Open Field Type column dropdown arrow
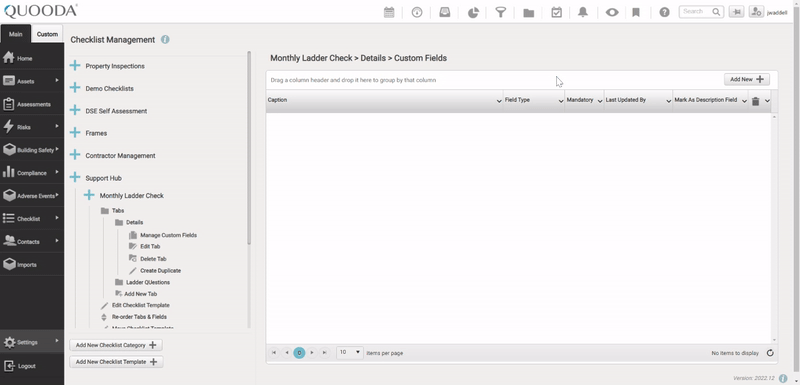Screen dimensions: 800x385 tap(561, 101)
